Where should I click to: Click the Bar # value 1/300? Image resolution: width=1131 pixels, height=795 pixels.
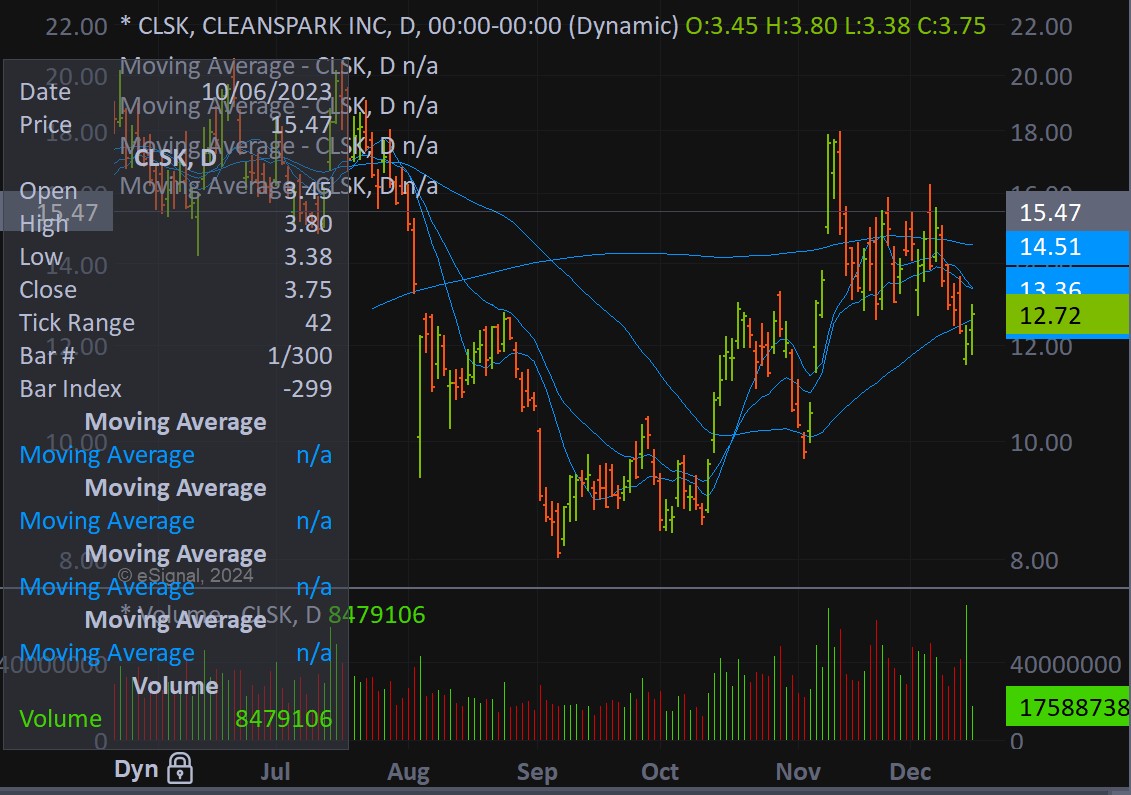coord(299,356)
